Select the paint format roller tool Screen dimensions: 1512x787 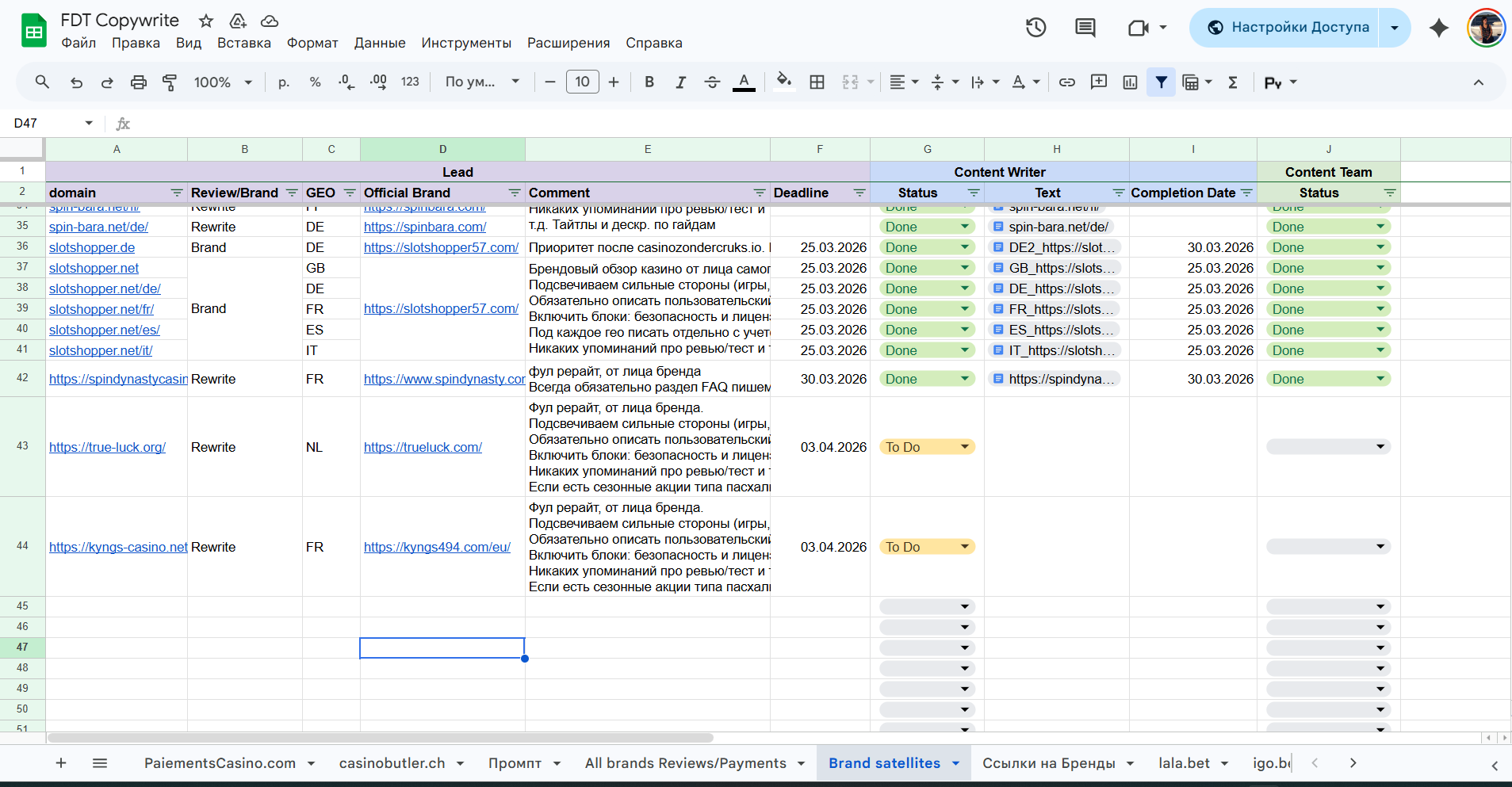click(x=170, y=82)
